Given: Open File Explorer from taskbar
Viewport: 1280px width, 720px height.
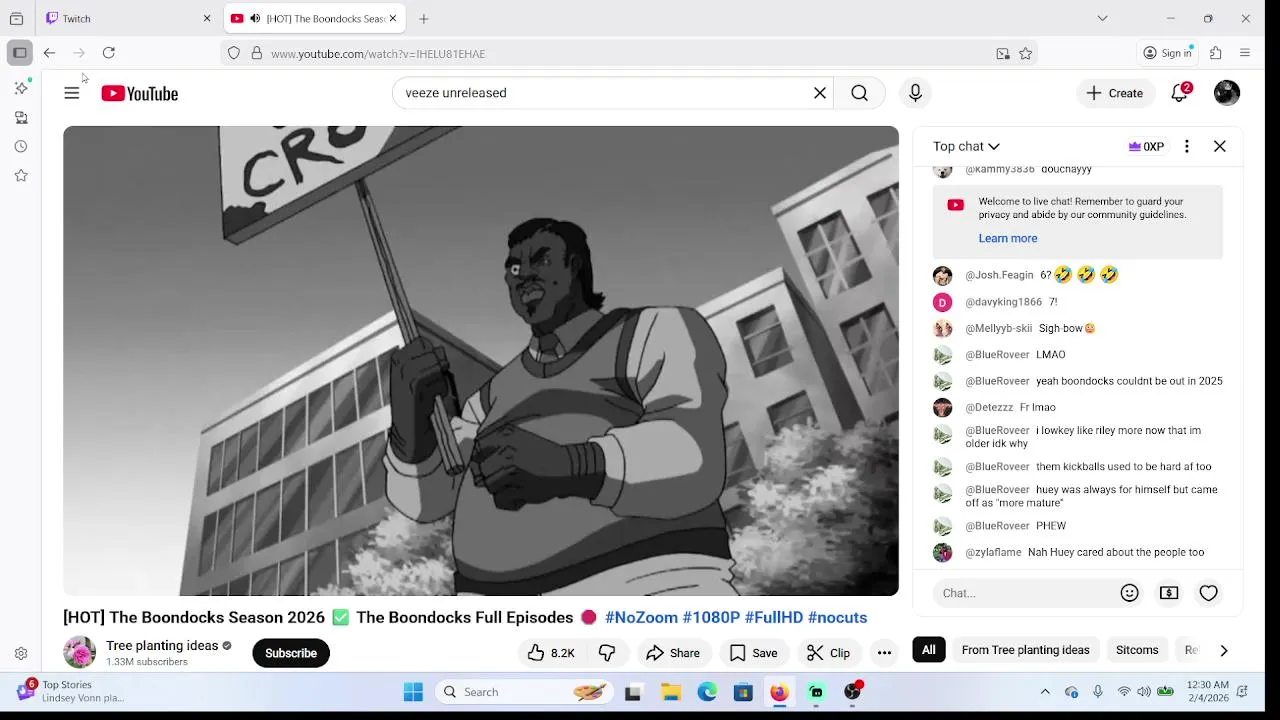Looking at the screenshot, I should pos(671,692).
